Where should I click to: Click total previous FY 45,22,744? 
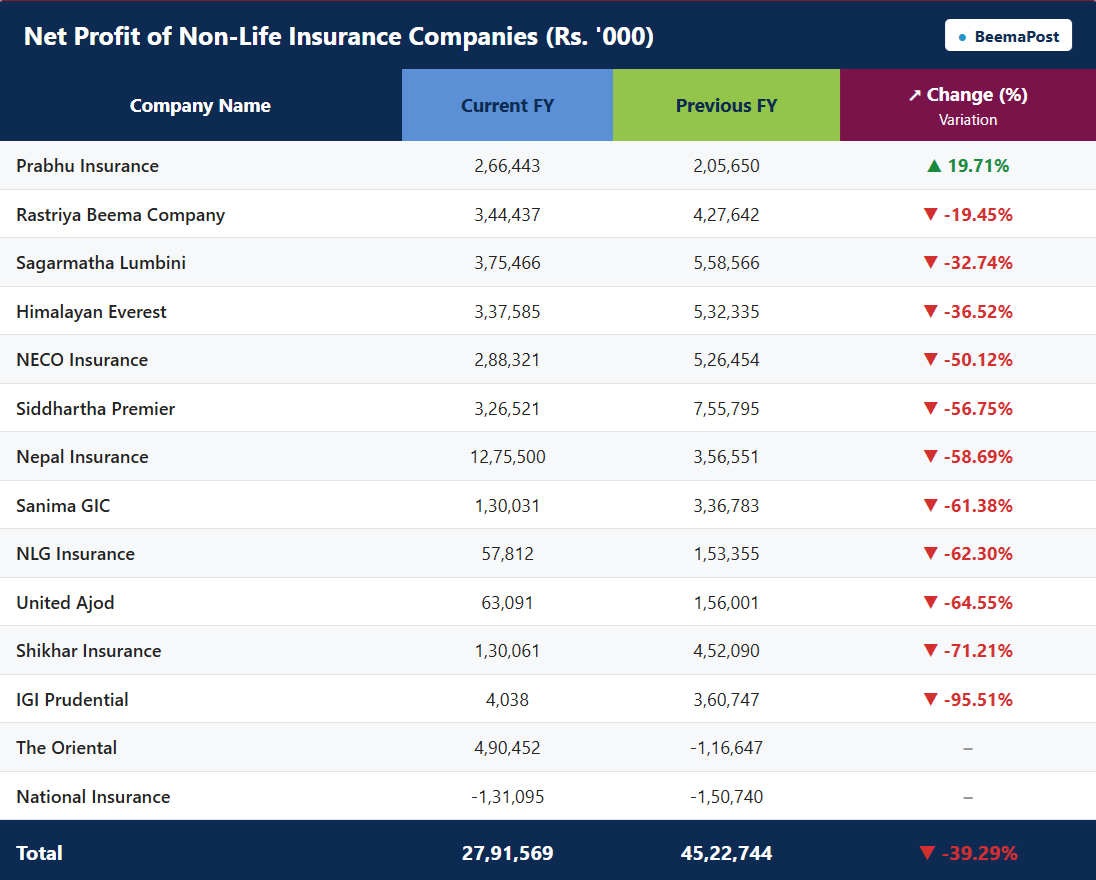pyautogui.click(x=726, y=853)
